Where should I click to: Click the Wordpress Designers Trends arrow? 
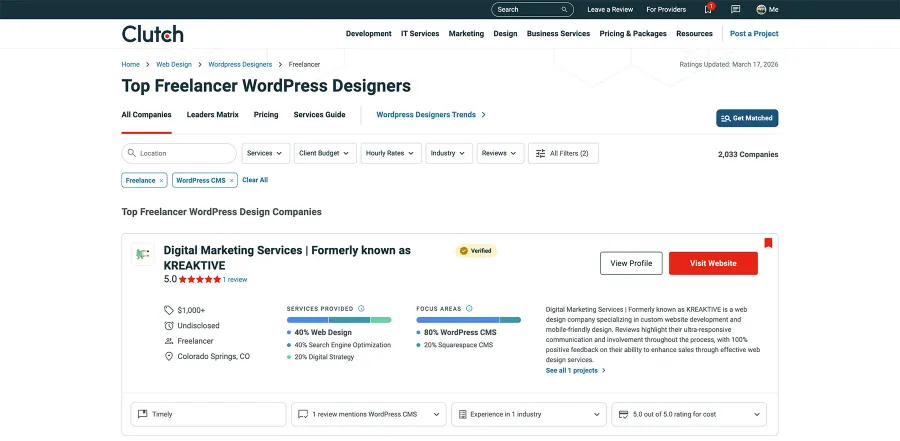pos(483,115)
